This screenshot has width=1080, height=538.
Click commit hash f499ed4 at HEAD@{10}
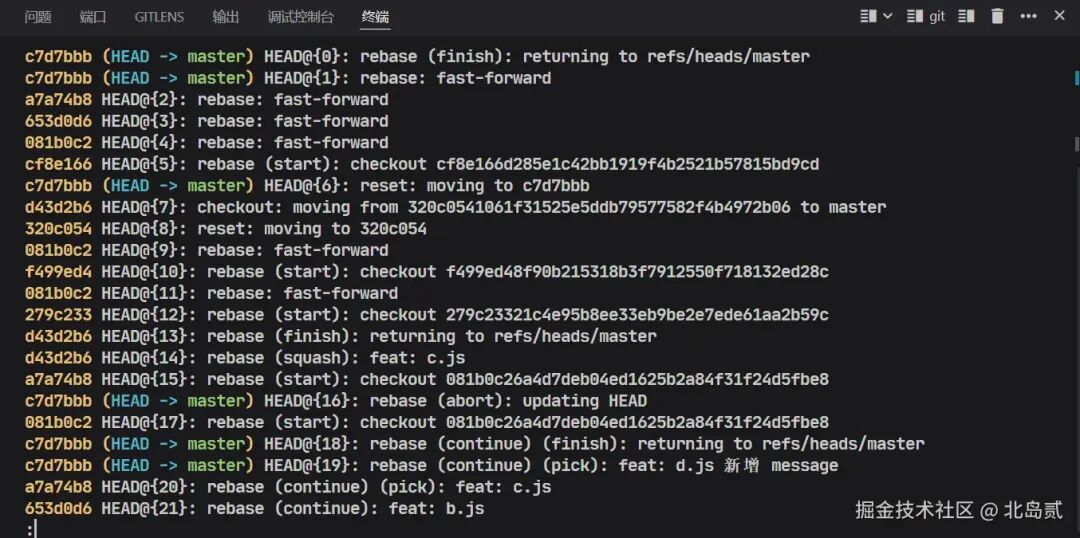coord(58,272)
